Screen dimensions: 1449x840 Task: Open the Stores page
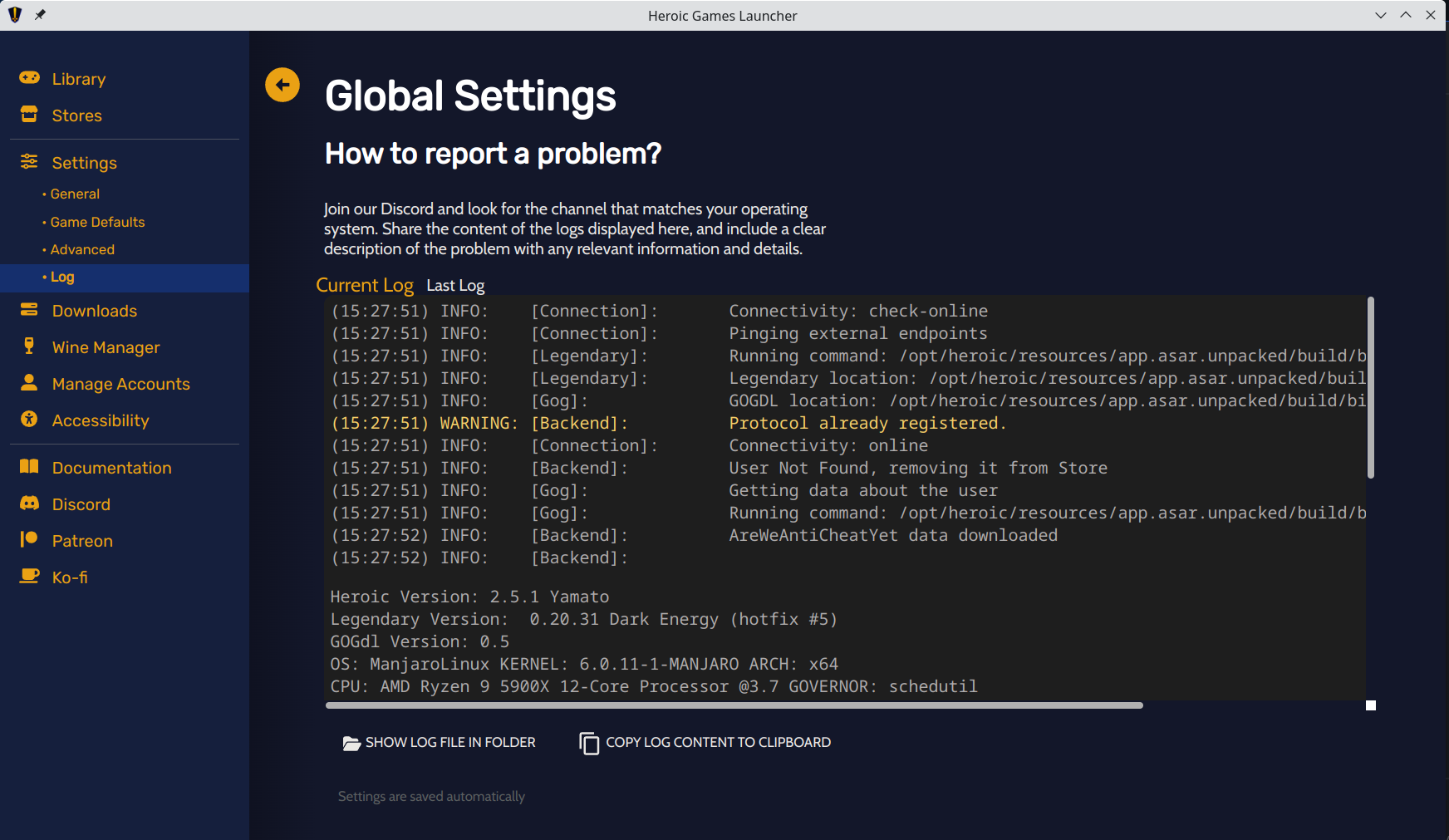(77, 115)
